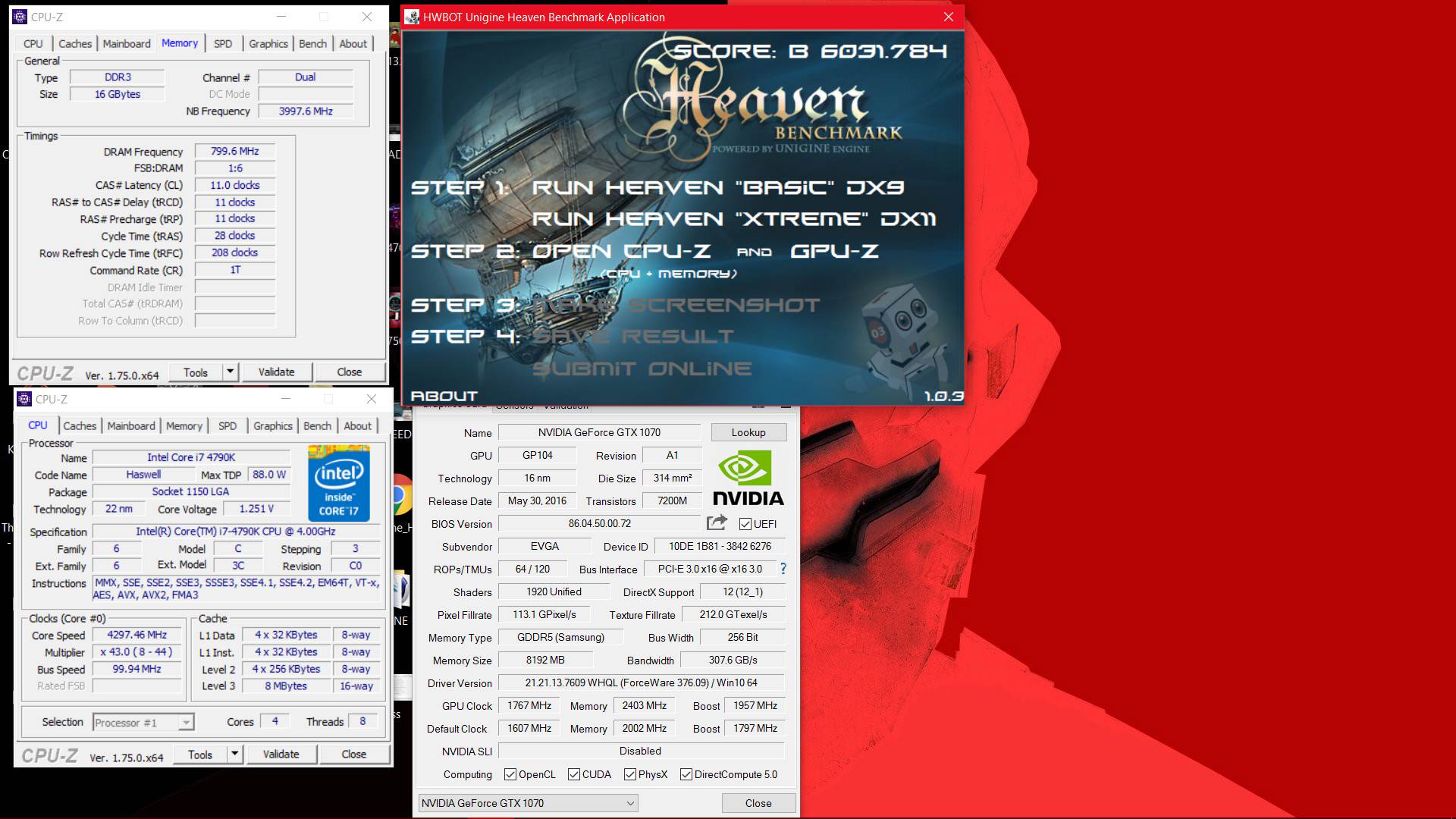Switch to Mainboard tab in top CPU-Z window
This screenshot has width=1456, height=819.
[x=127, y=43]
